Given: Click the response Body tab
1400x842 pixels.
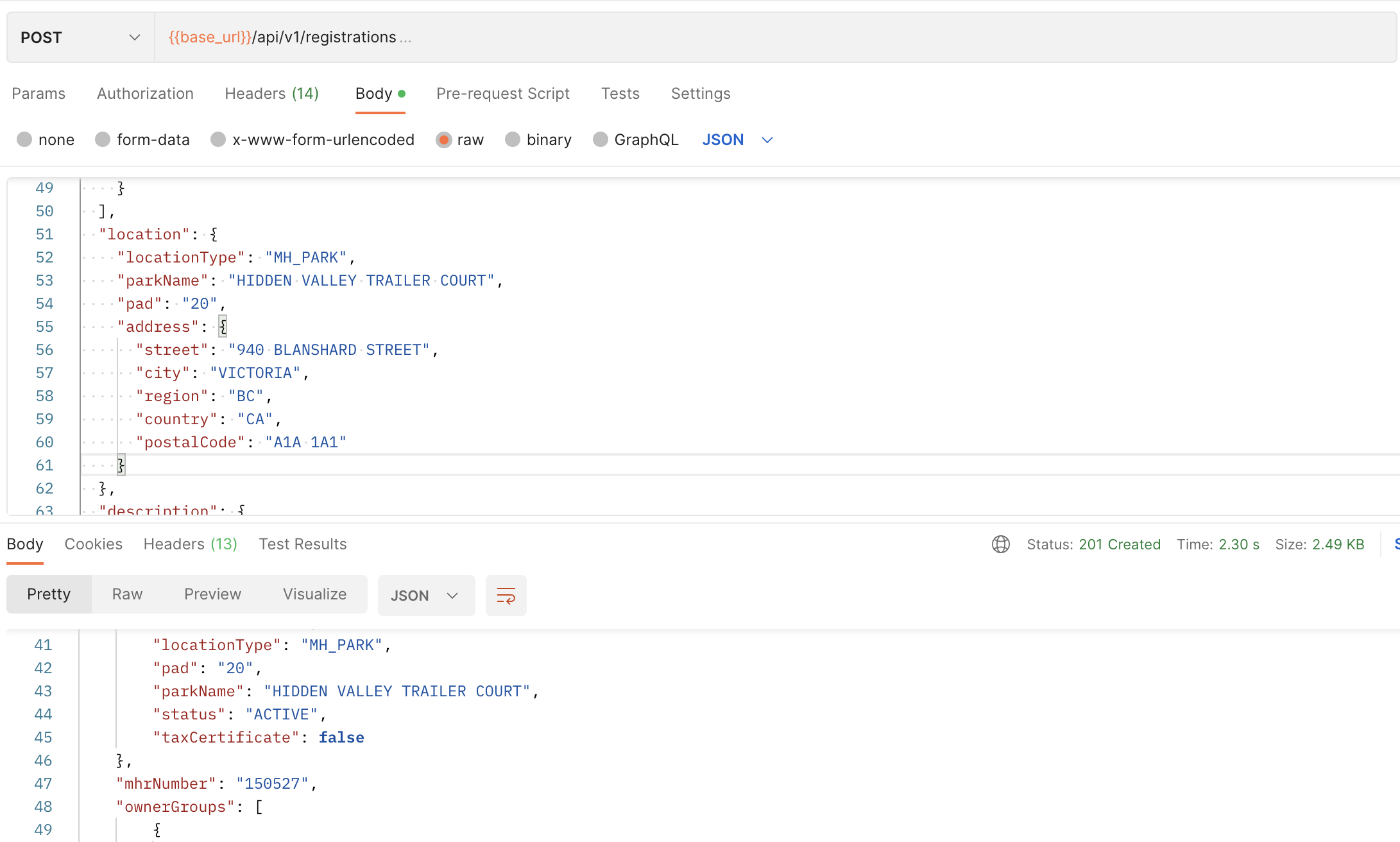Looking at the screenshot, I should tap(25, 544).
